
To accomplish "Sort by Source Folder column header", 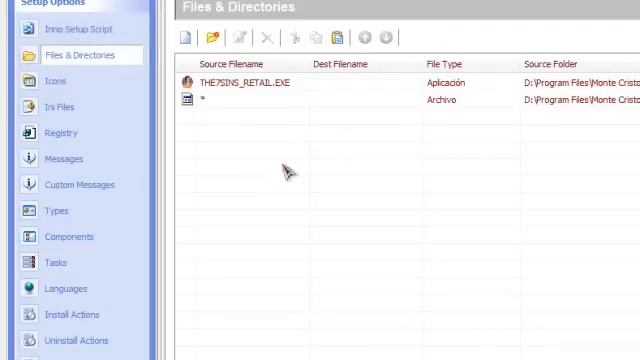I will (x=551, y=64).
